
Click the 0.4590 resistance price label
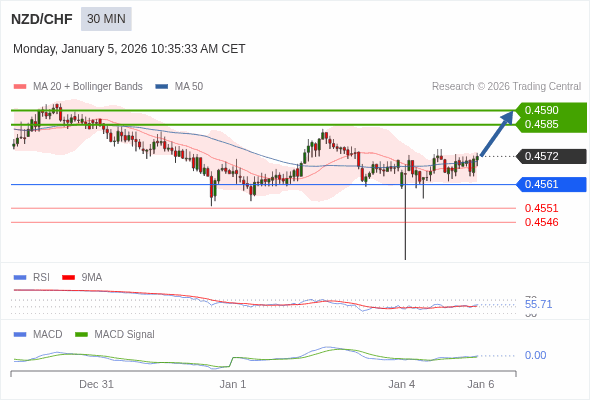tap(541, 110)
